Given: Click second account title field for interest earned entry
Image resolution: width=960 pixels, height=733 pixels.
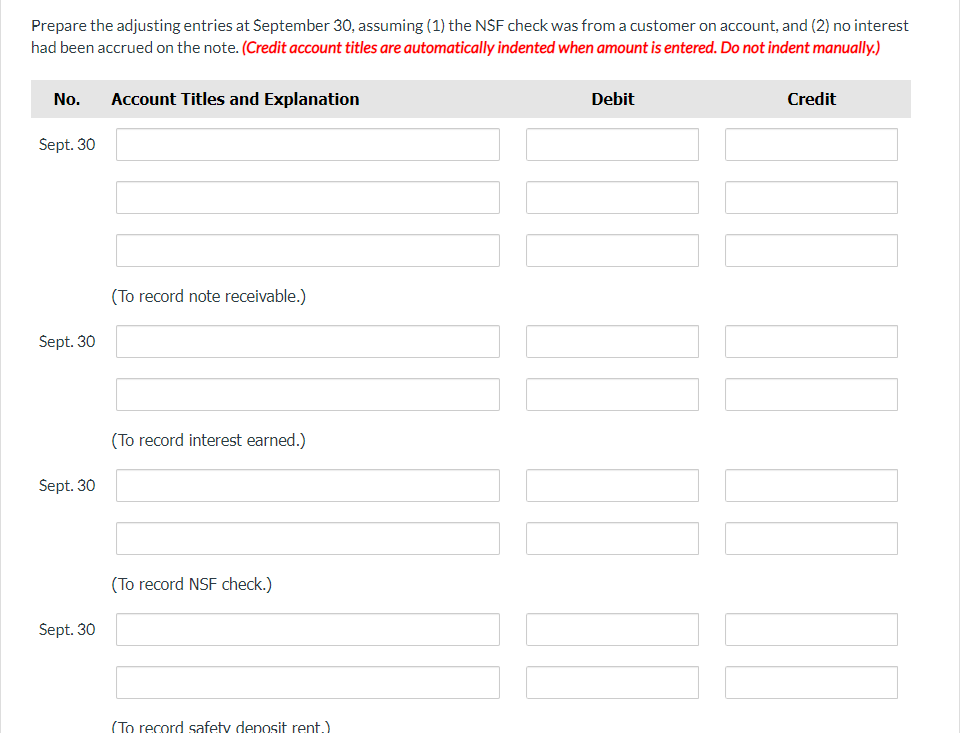Looking at the screenshot, I should click(x=307, y=395).
